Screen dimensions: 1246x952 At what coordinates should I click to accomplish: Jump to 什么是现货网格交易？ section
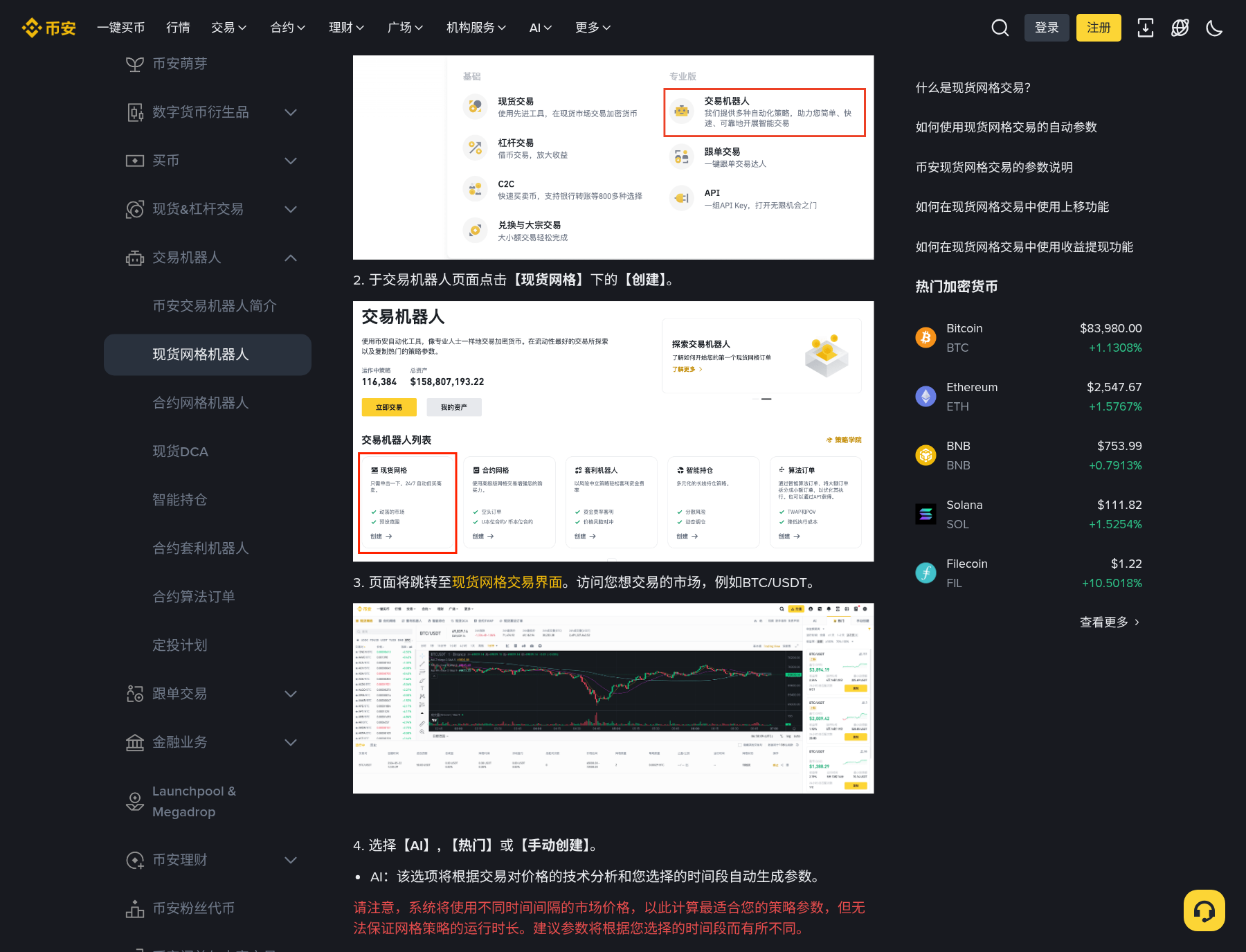coord(973,88)
